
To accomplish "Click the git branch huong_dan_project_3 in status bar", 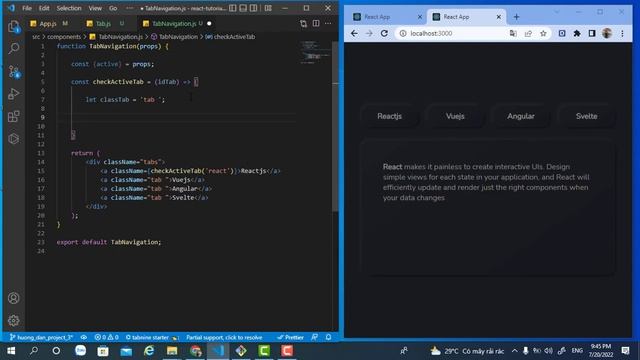I will tap(41, 338).
